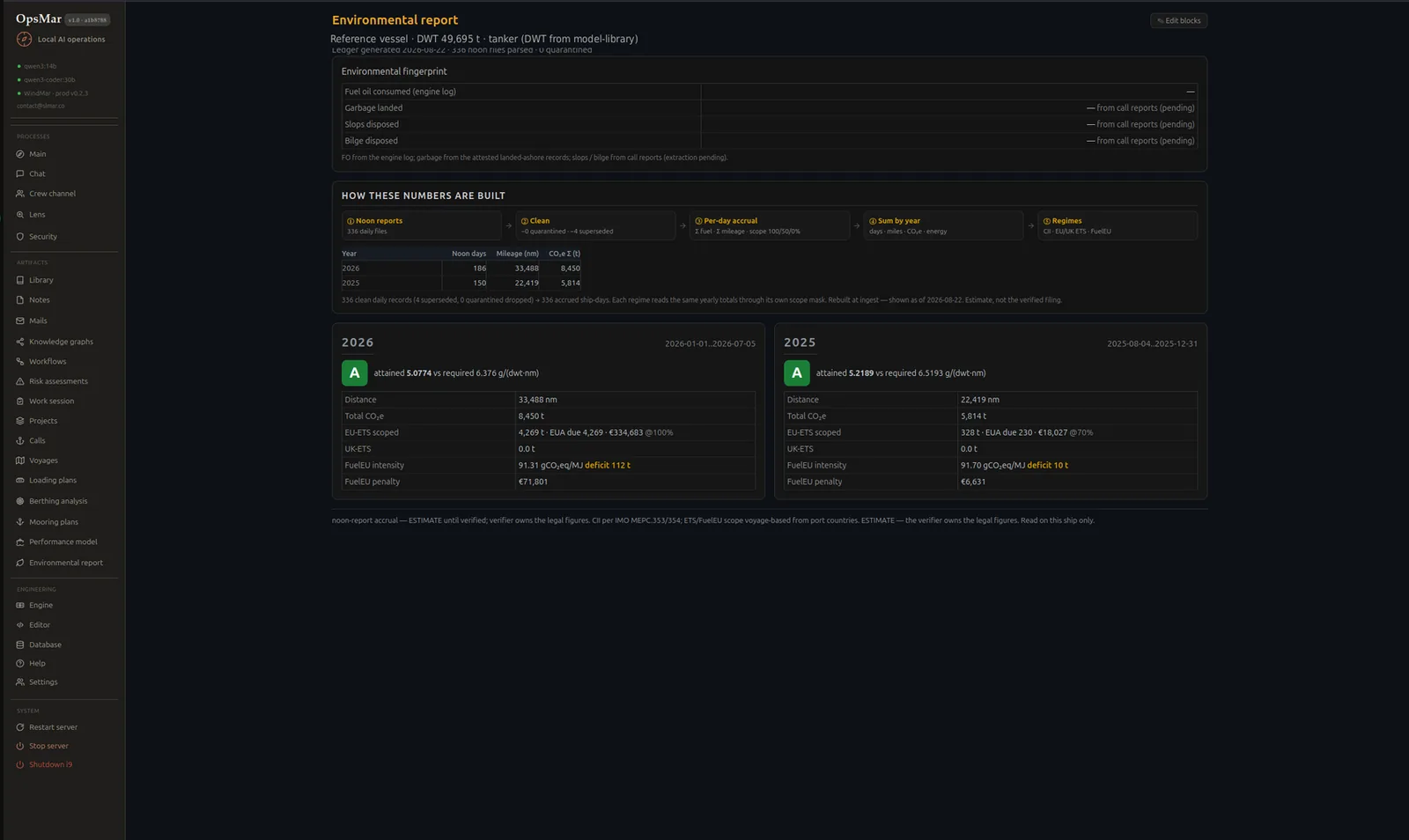Click the Sum by year step card
The height and width of the screenshot is (840, 1409).
(x=943, y=225)
